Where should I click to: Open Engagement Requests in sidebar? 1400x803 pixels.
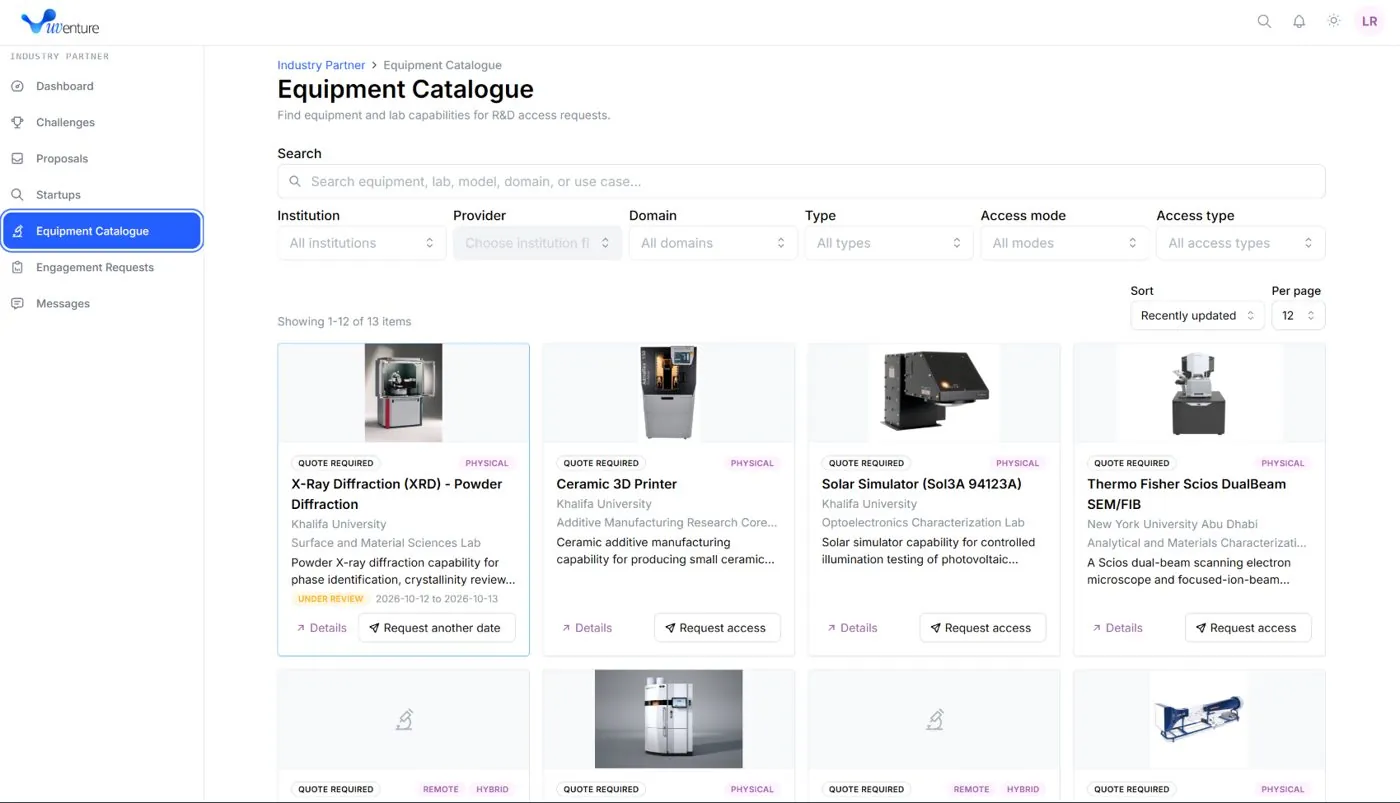coord(102,267)
